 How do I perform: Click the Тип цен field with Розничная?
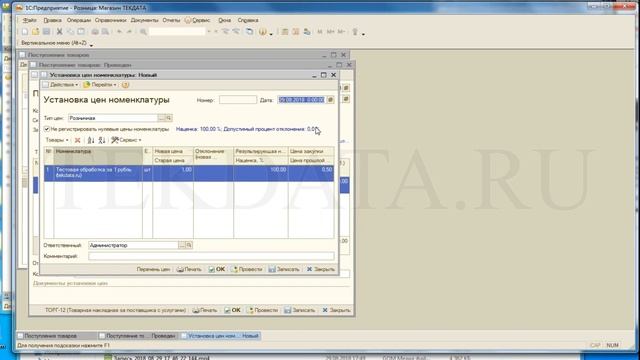point(113,118)
